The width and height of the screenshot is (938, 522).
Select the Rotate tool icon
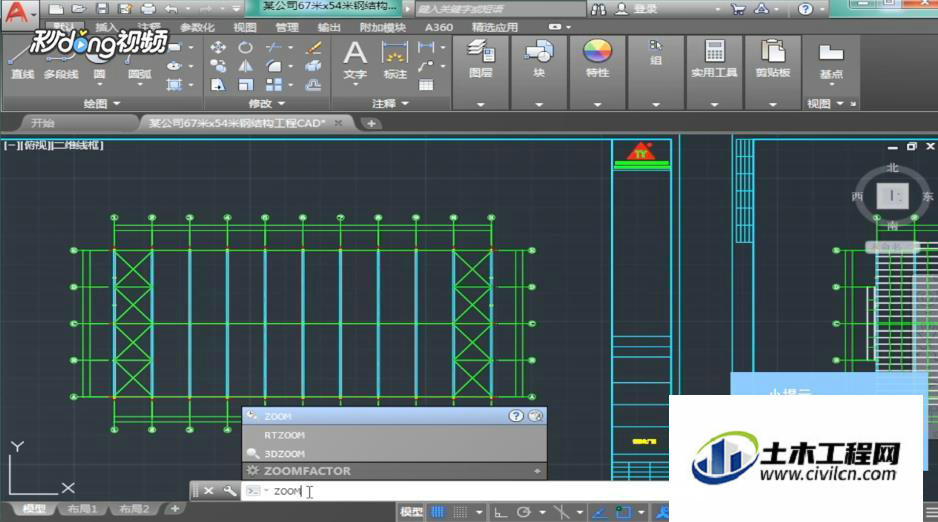tap(245, 47)
